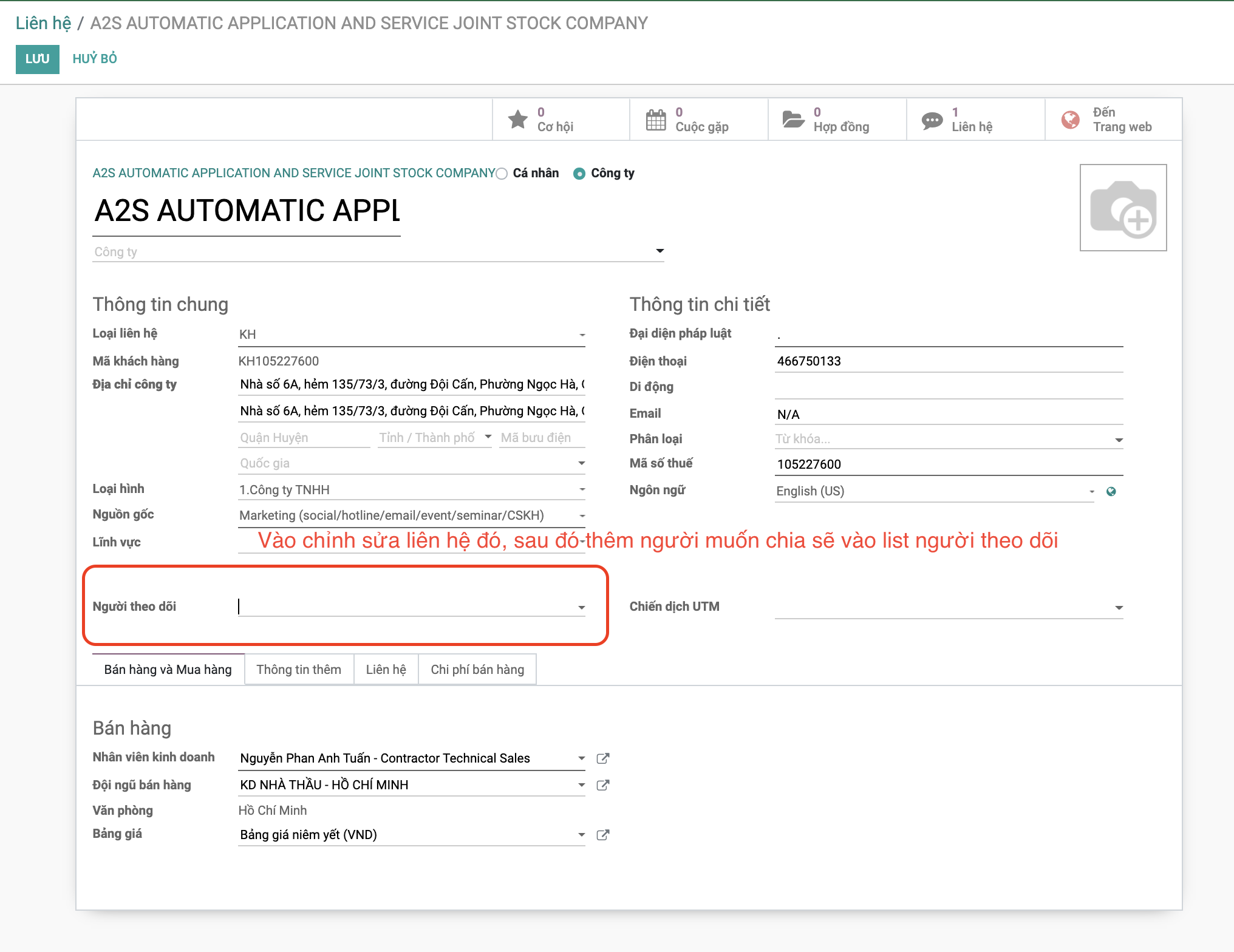Switch to the Chi phí bán hàng tab

(x=477, y=669)
